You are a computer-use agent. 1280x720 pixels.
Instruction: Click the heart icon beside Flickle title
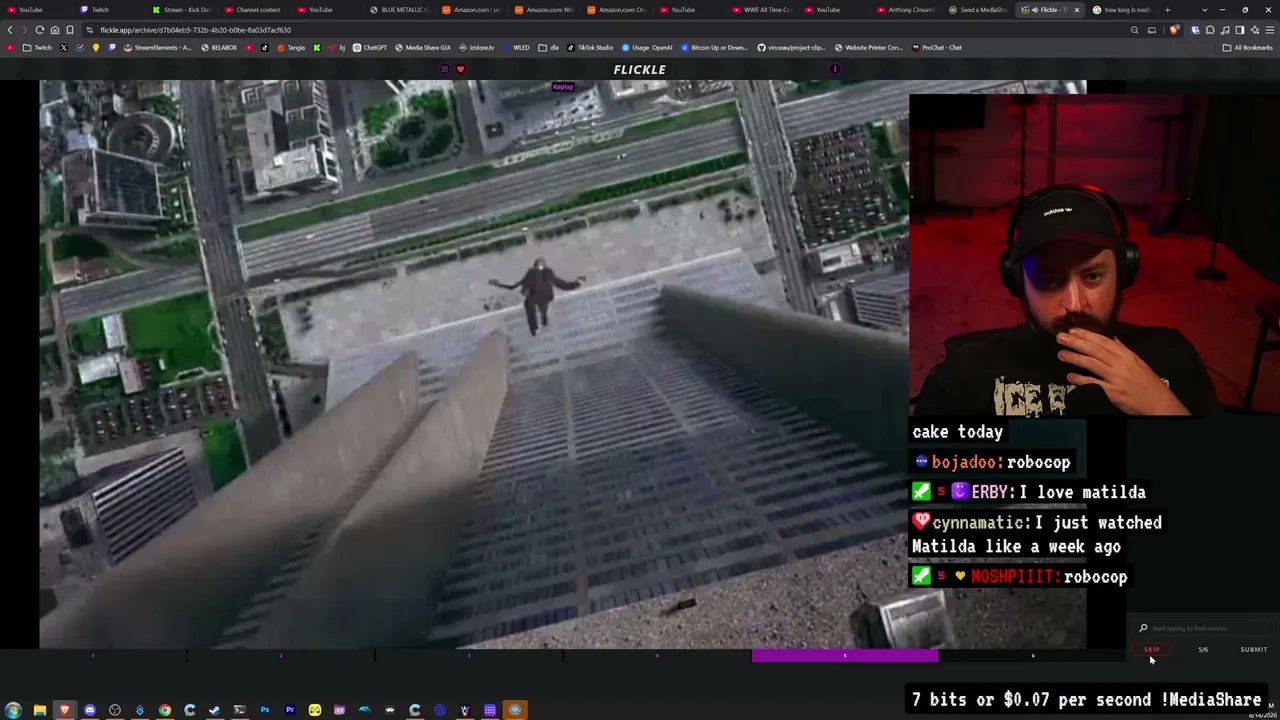pos(460,69)
